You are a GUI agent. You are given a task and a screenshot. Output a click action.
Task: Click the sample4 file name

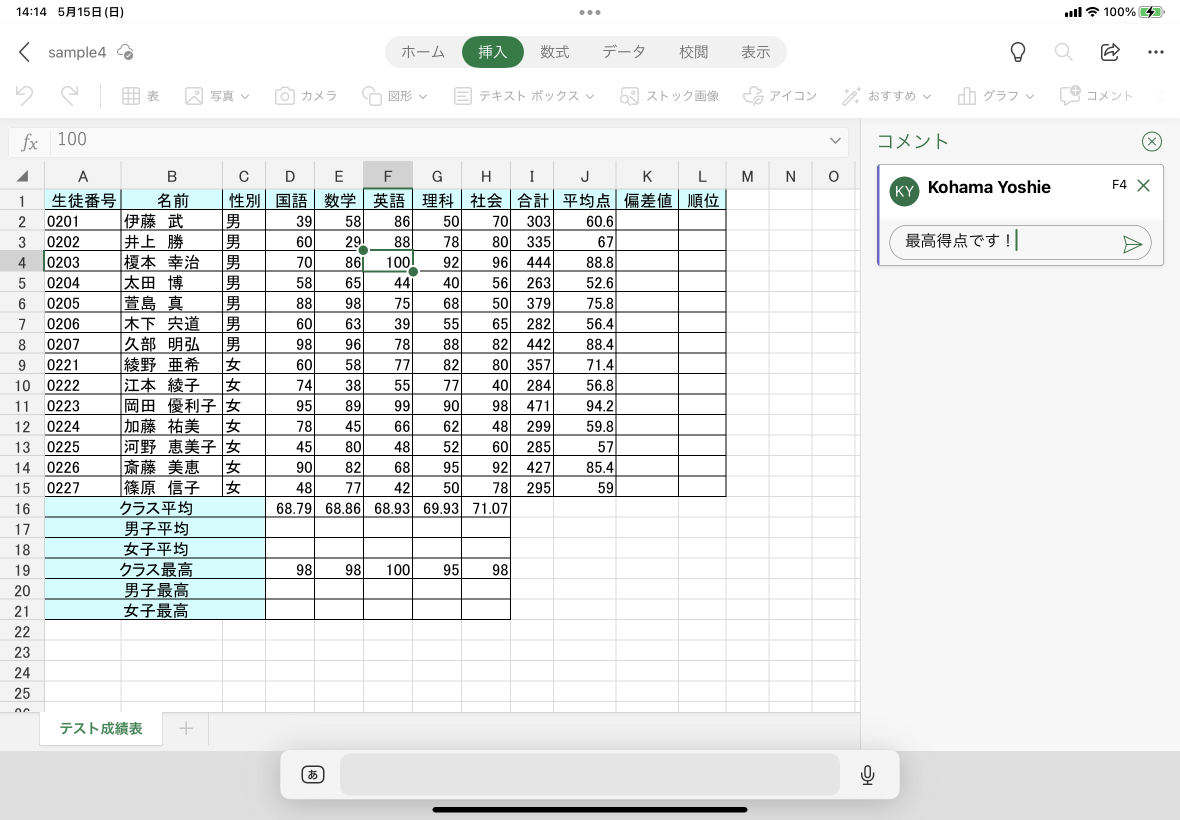pyautogui.click(x=77, y=52)
